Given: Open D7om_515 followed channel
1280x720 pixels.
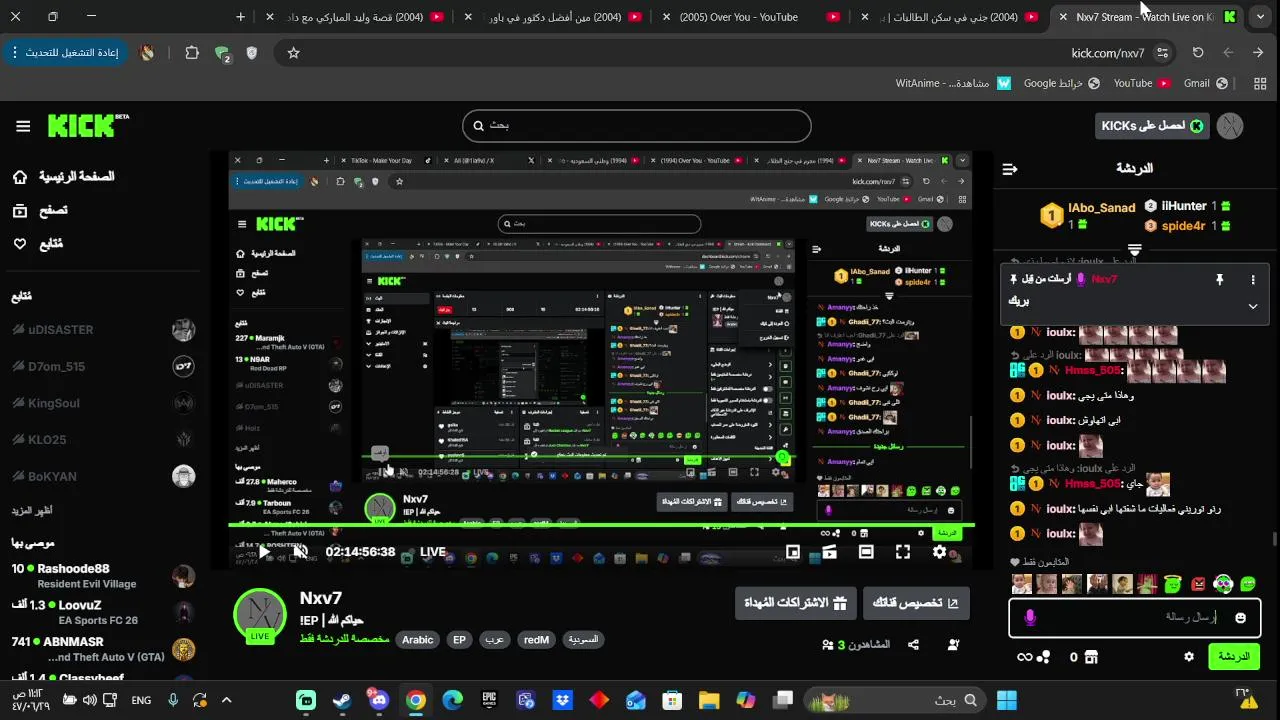Looking at the screenshot, I should tap(103, 367).
